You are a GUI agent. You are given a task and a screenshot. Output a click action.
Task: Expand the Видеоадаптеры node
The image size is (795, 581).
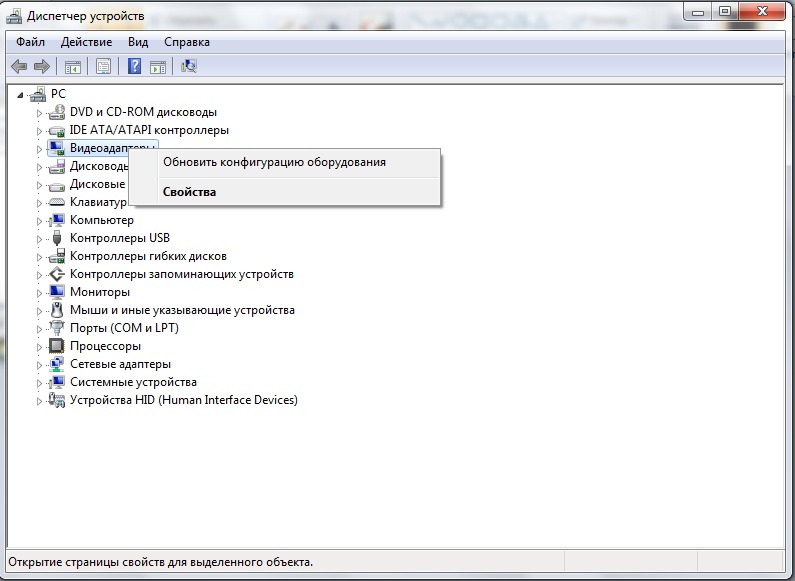(39, 149)
